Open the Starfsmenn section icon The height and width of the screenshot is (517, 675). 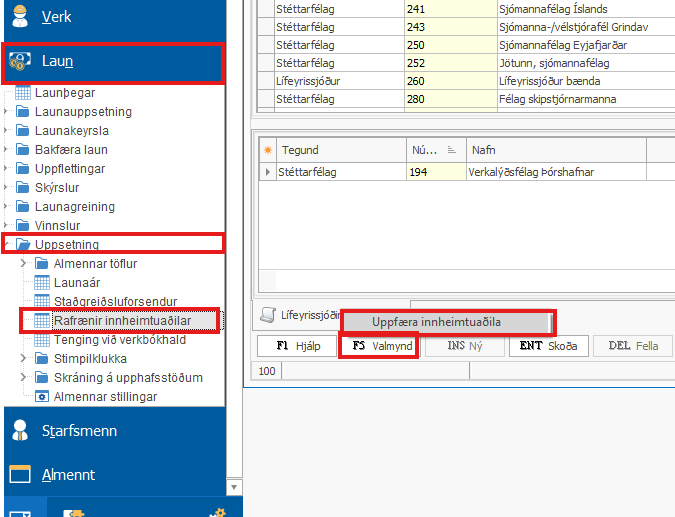[19, 431]
